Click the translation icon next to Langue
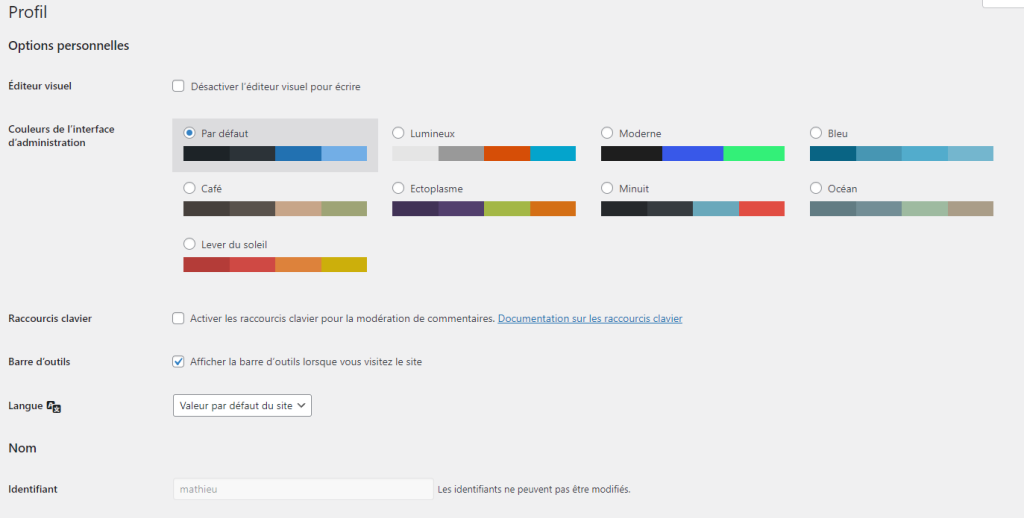Viewport: 1024px width, 518px height. click(54, 407)
